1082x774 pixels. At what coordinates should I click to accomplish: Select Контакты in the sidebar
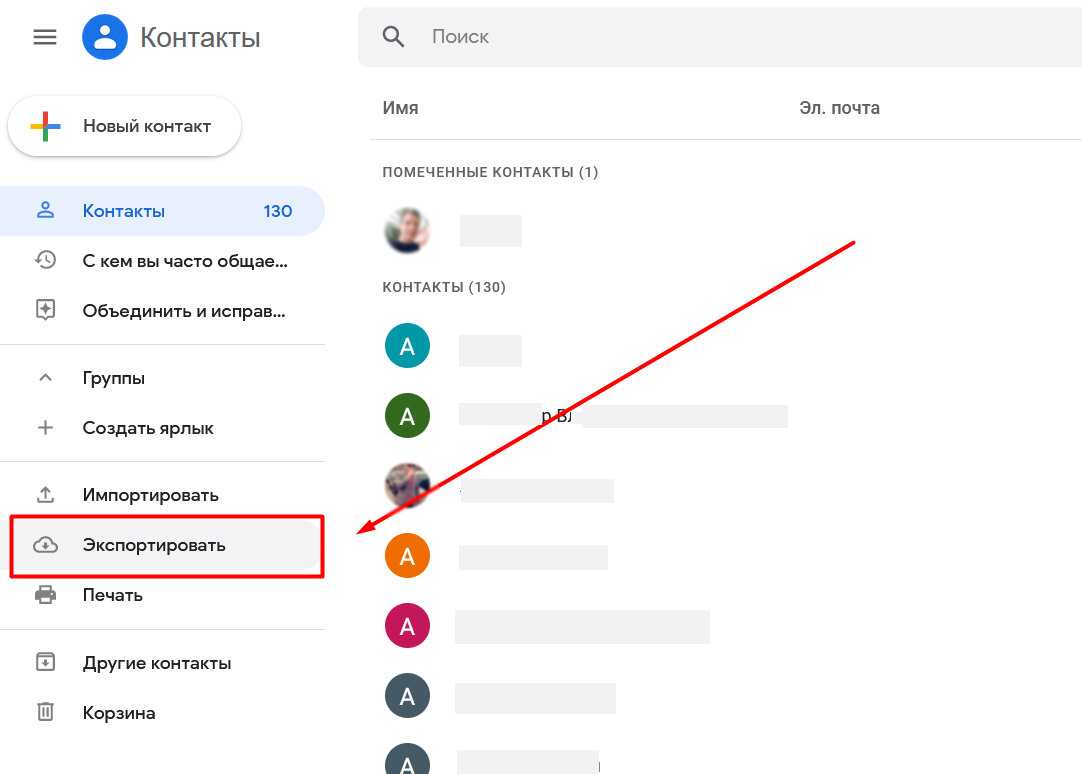coord(162,211)
